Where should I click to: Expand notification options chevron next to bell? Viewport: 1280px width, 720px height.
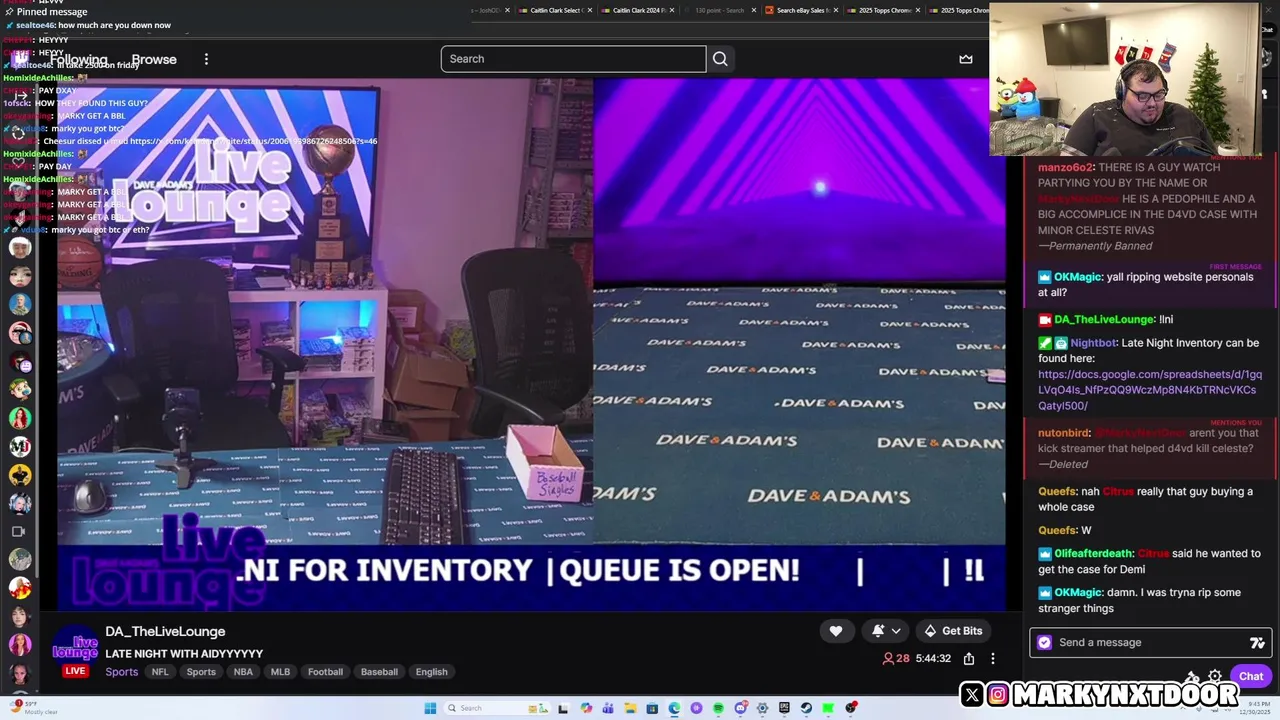pos(896,631)
